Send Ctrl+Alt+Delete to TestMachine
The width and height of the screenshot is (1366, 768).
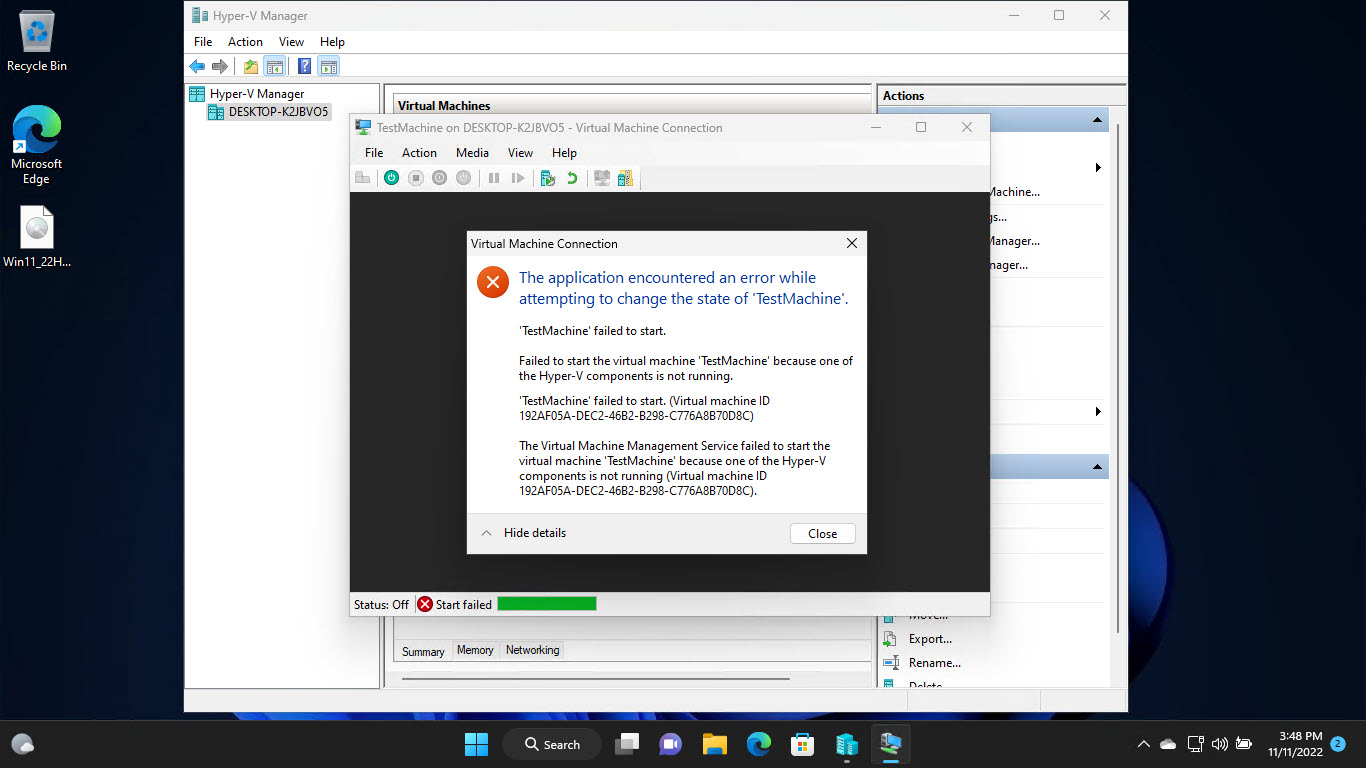(363, 177)
